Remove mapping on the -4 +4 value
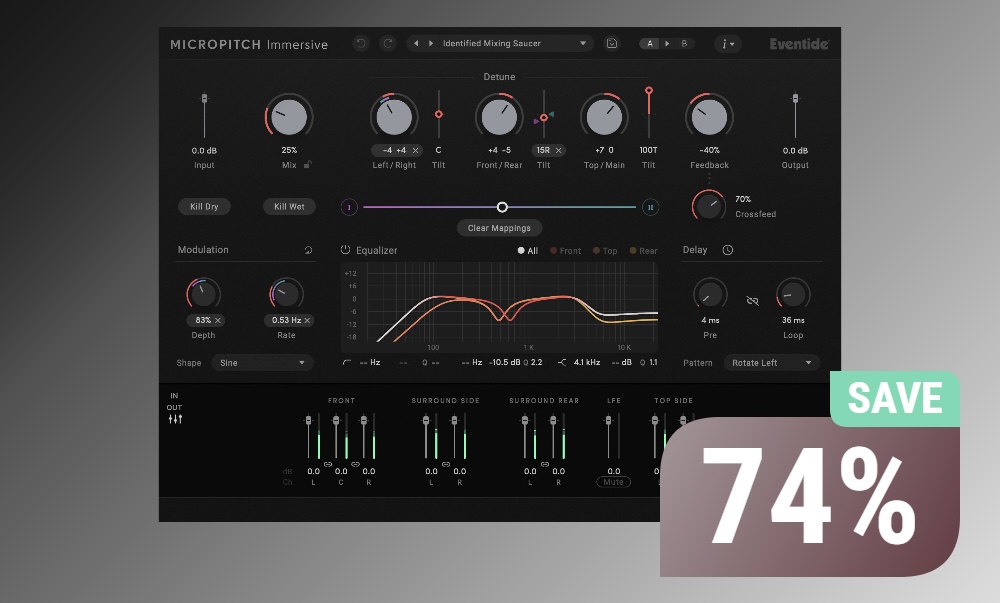 click(x=415, y=150)
